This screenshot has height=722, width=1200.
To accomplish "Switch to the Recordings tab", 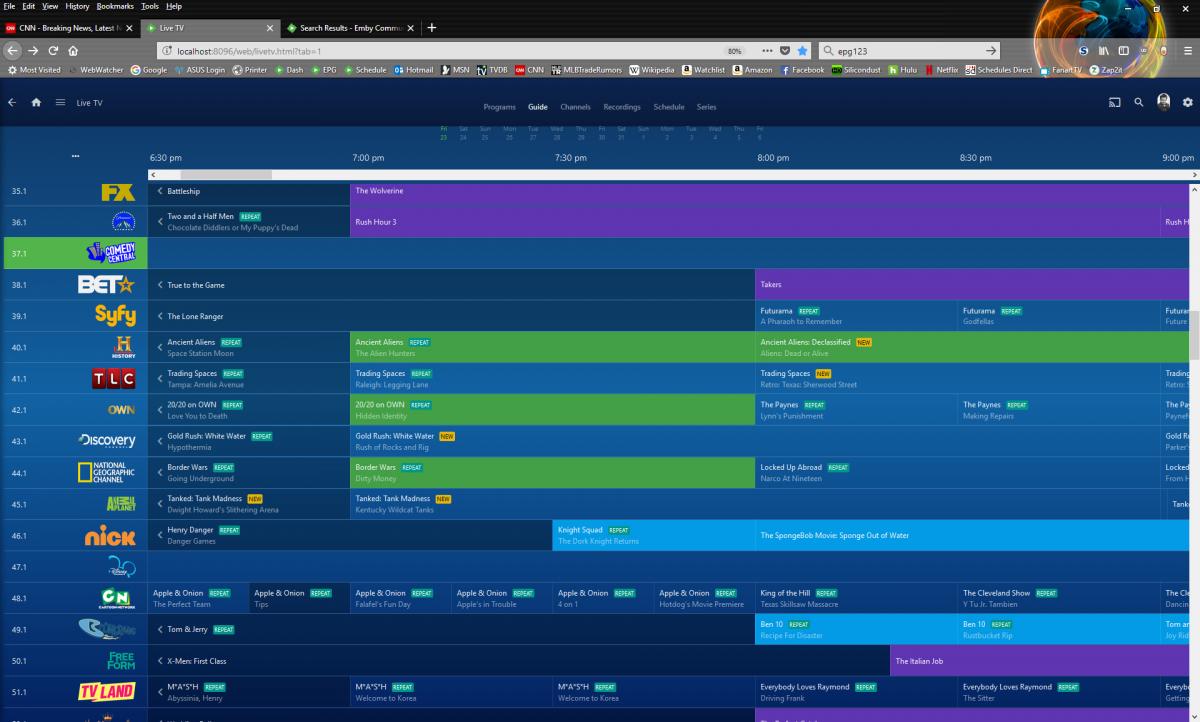I will click(x=622, y=107).
